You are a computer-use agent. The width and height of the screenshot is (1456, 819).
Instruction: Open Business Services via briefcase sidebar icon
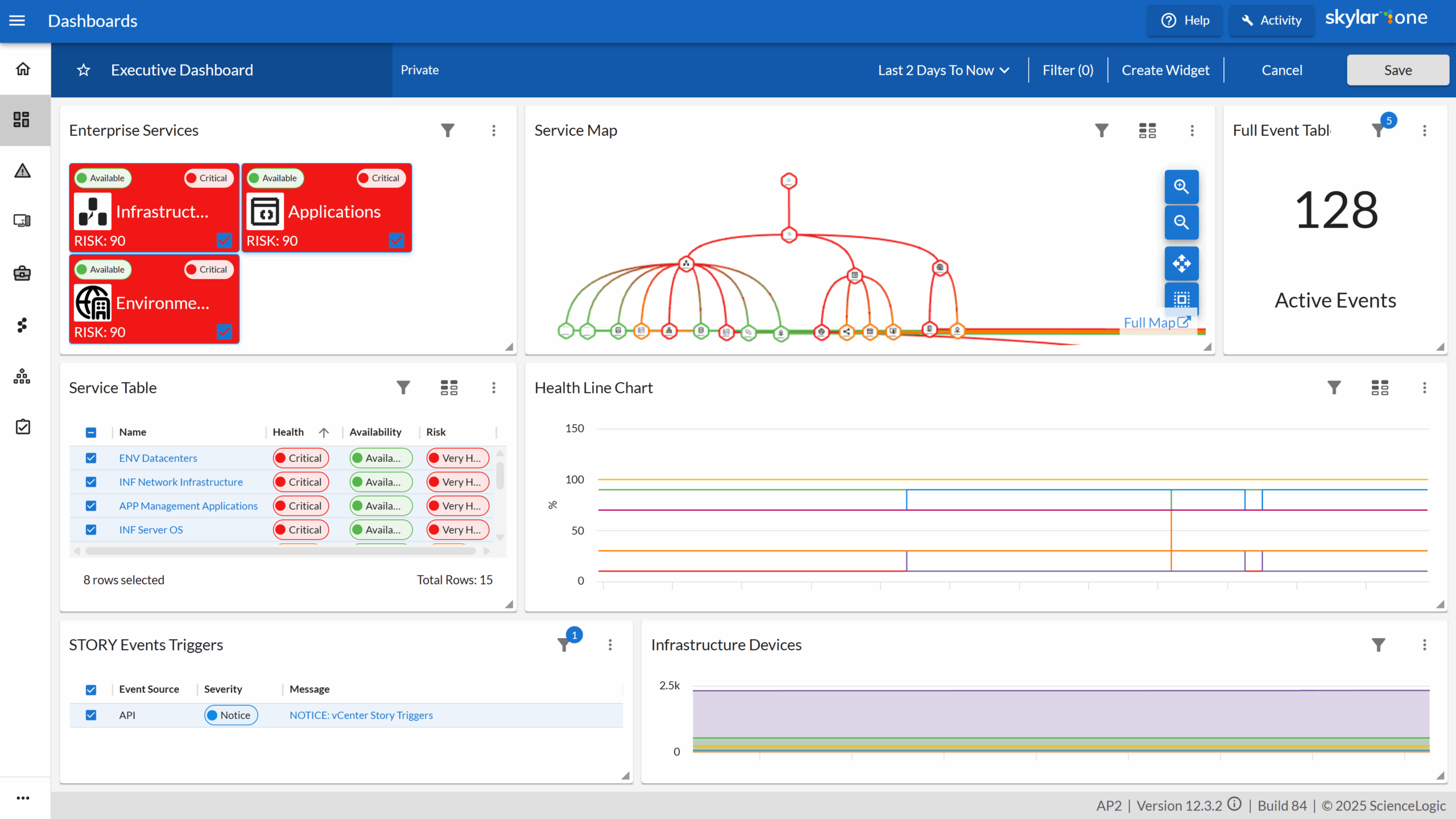pos(23,274)
